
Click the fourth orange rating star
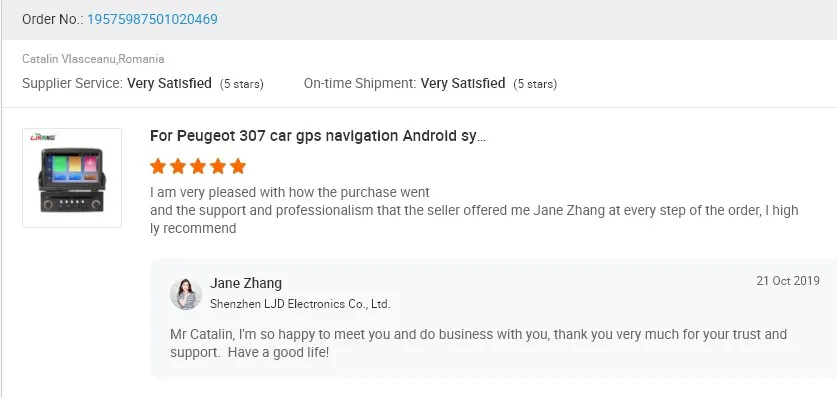[x=218, y=166]
